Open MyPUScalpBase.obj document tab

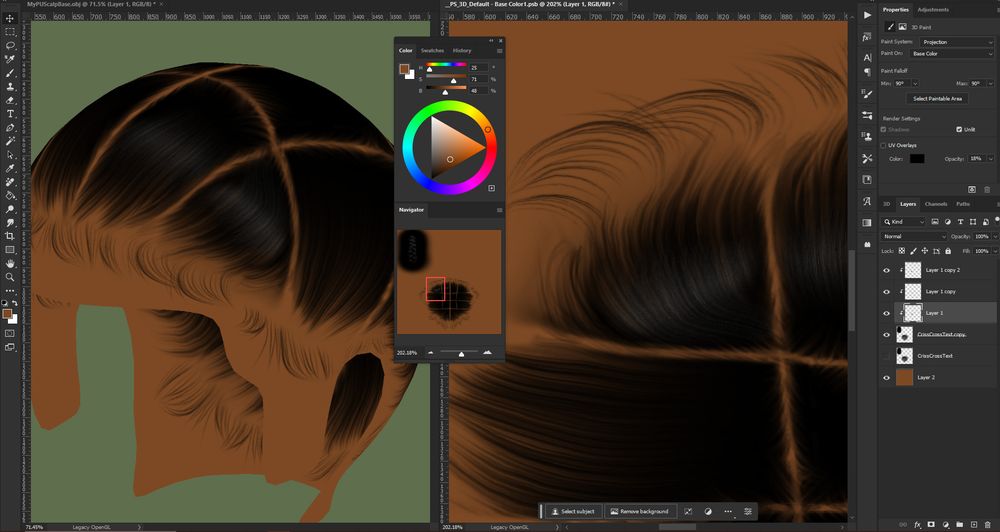click(x=91, y=4)
